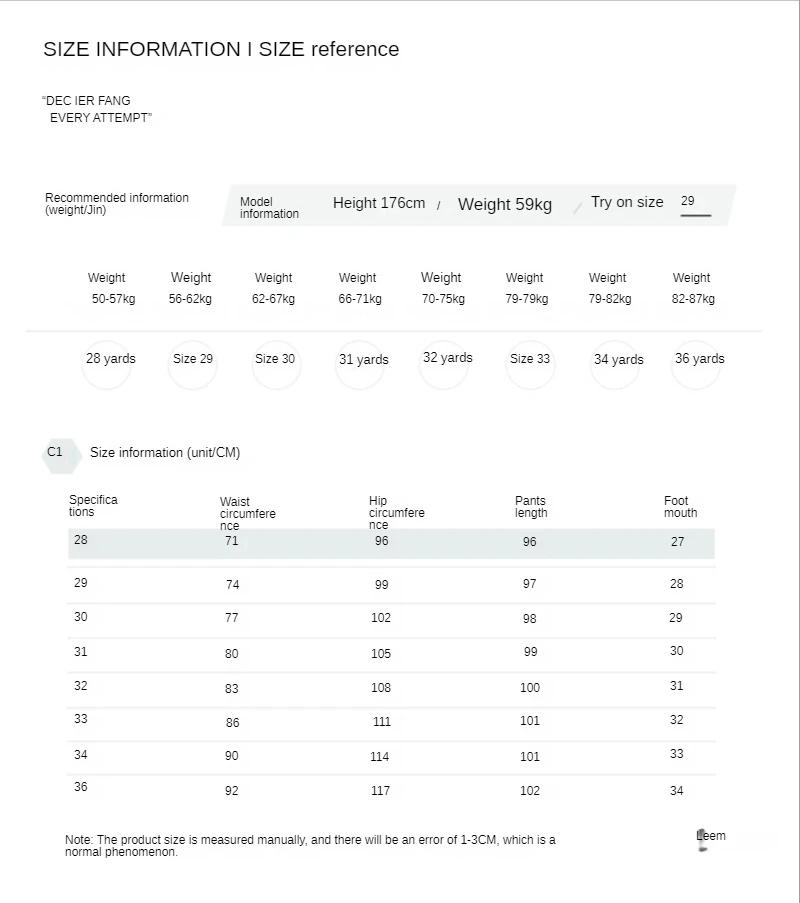Click the Weight 50-57kg label
Screen dimensions: 800x903
tap(113, 288)
